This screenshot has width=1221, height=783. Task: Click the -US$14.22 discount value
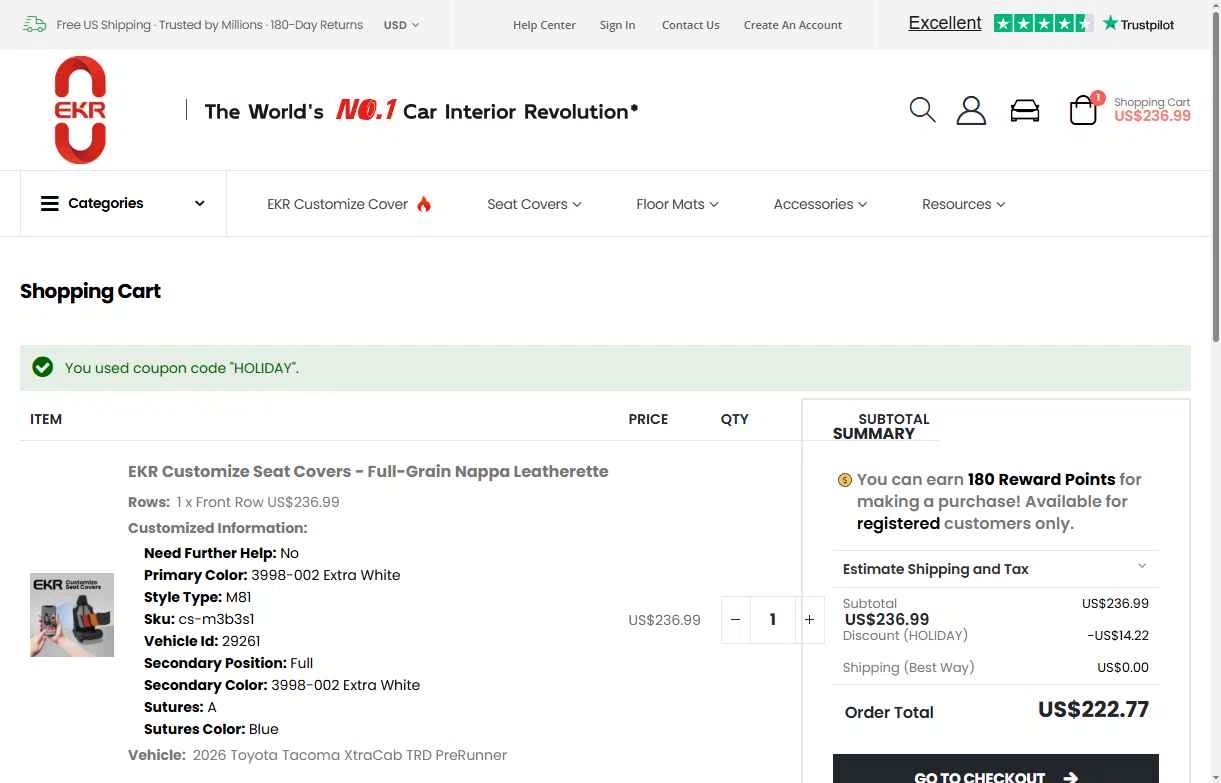point(1118,635)
